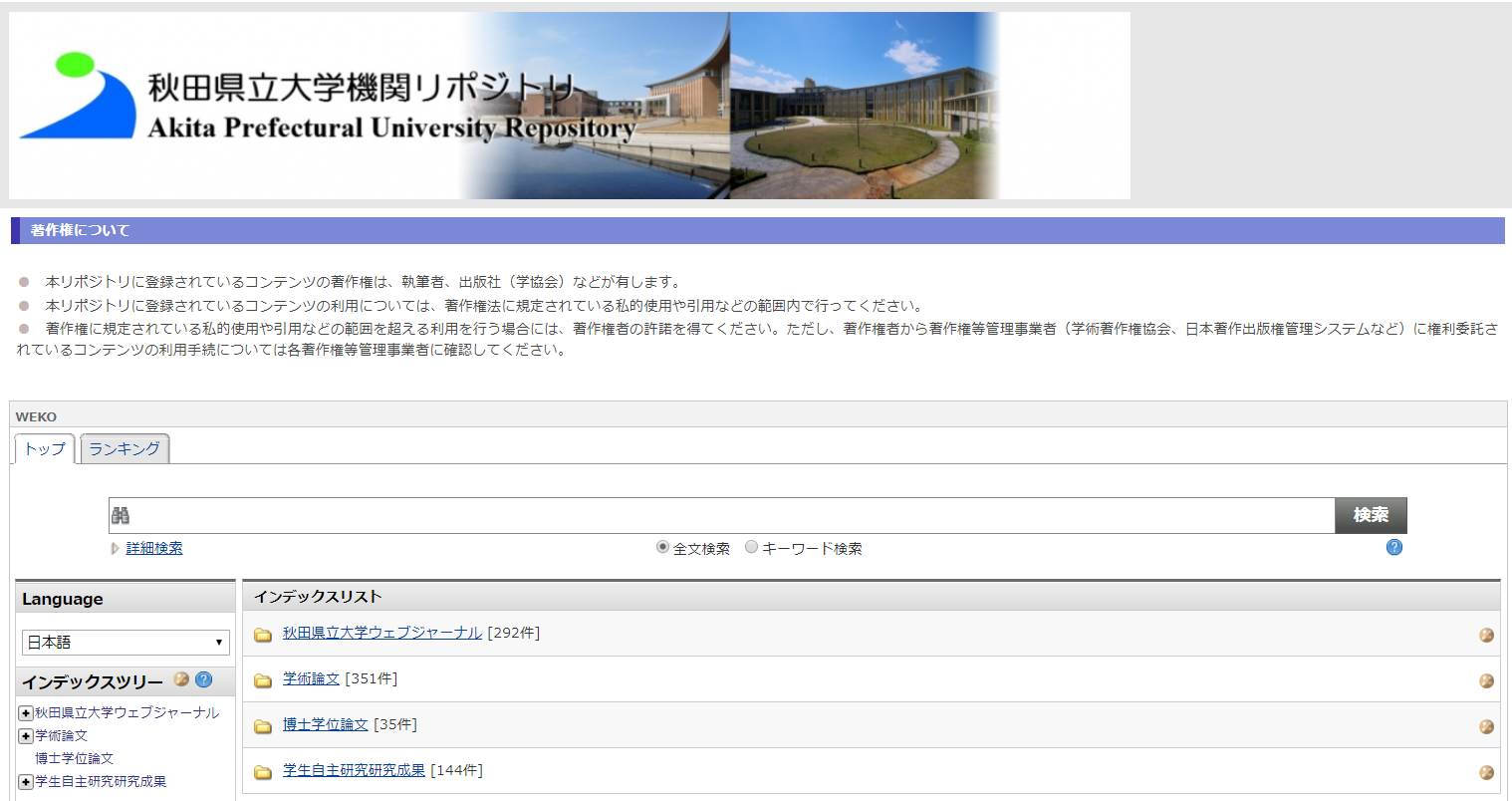Click the folder icon beside 学術論文 in list

pyautogui.click(x=263, y=680)
